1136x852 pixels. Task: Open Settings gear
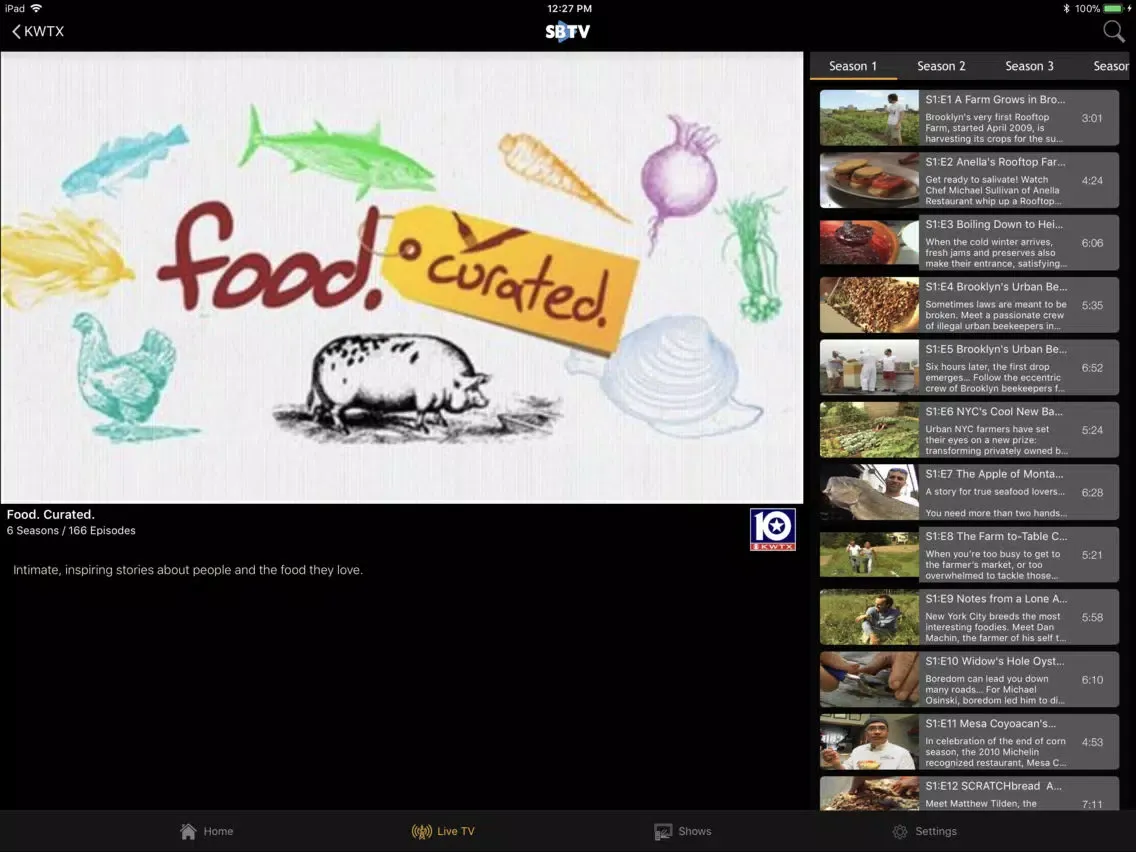924,831
